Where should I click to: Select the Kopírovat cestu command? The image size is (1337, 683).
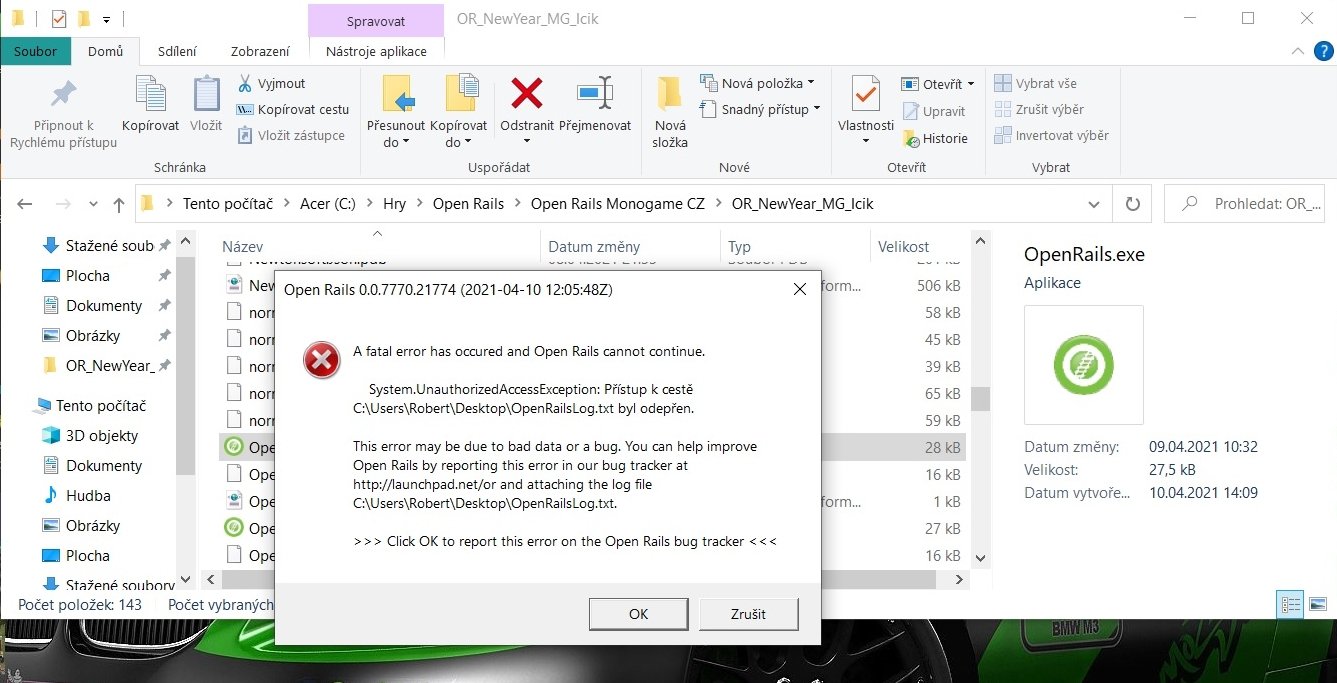tap(293, 109)
